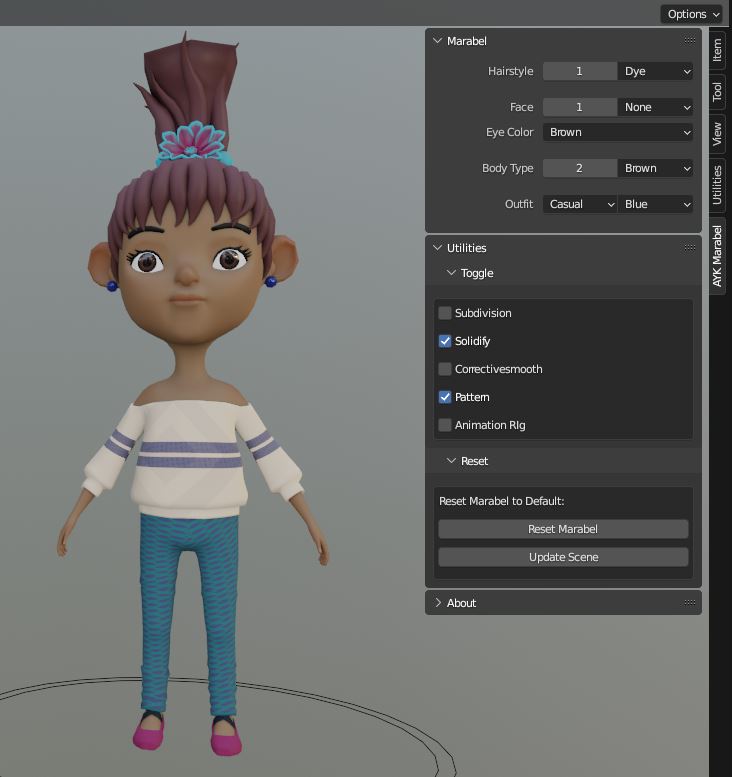The image size is (732, 777).
Task: Disable the Solidify checkbox
Action: [445, 341]
